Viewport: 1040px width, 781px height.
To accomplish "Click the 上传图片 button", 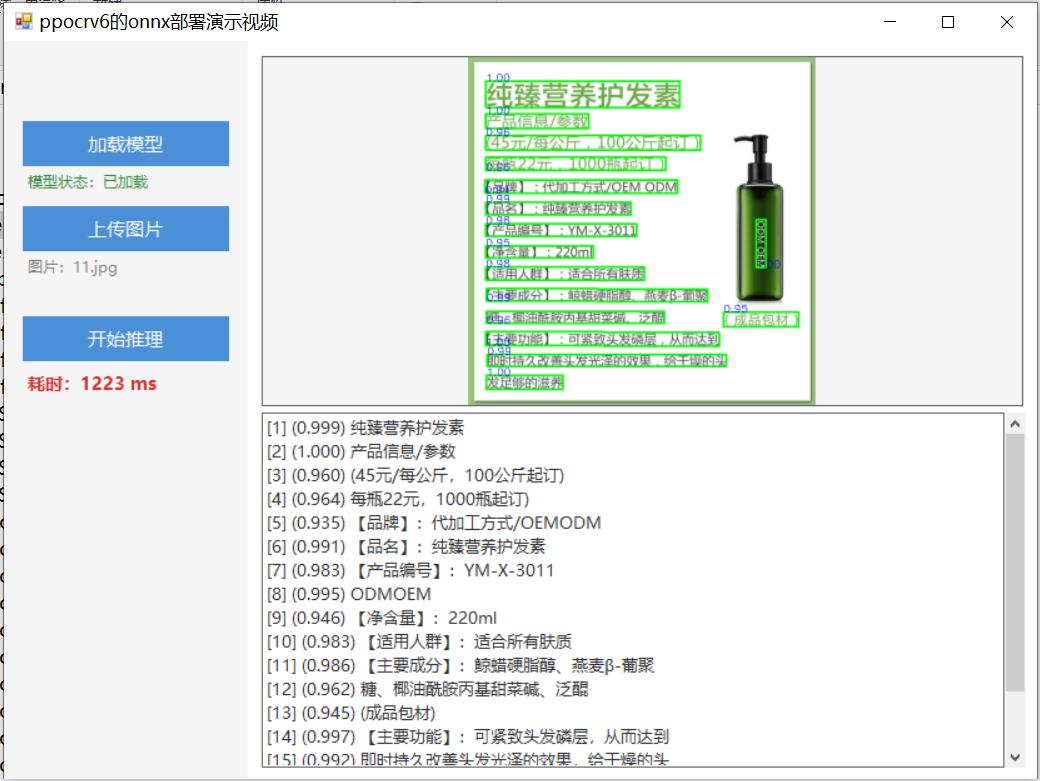I will [x=125, y=229].
